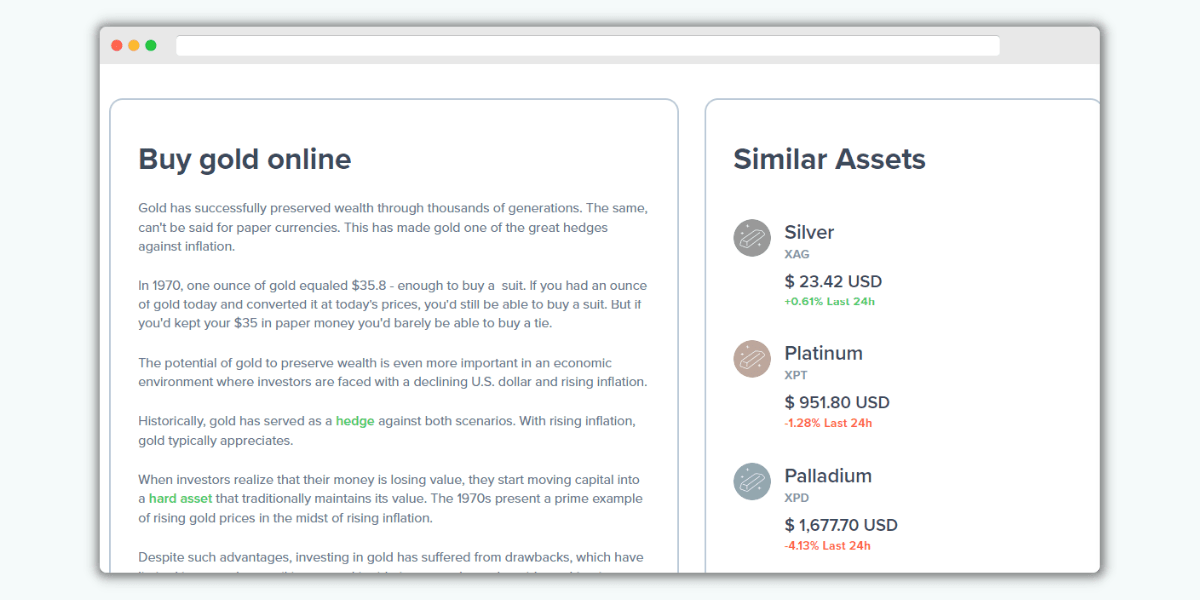Click the green Silver 24h change indicator
The image size is (1200, 600).
coord(831,301)
